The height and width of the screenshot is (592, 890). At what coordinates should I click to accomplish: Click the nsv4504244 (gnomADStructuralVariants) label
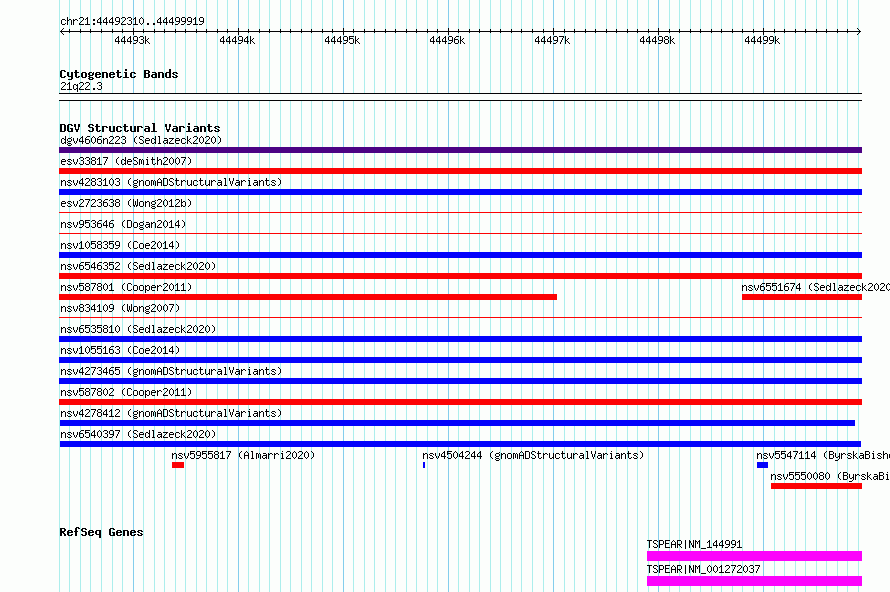pos(533,455)
